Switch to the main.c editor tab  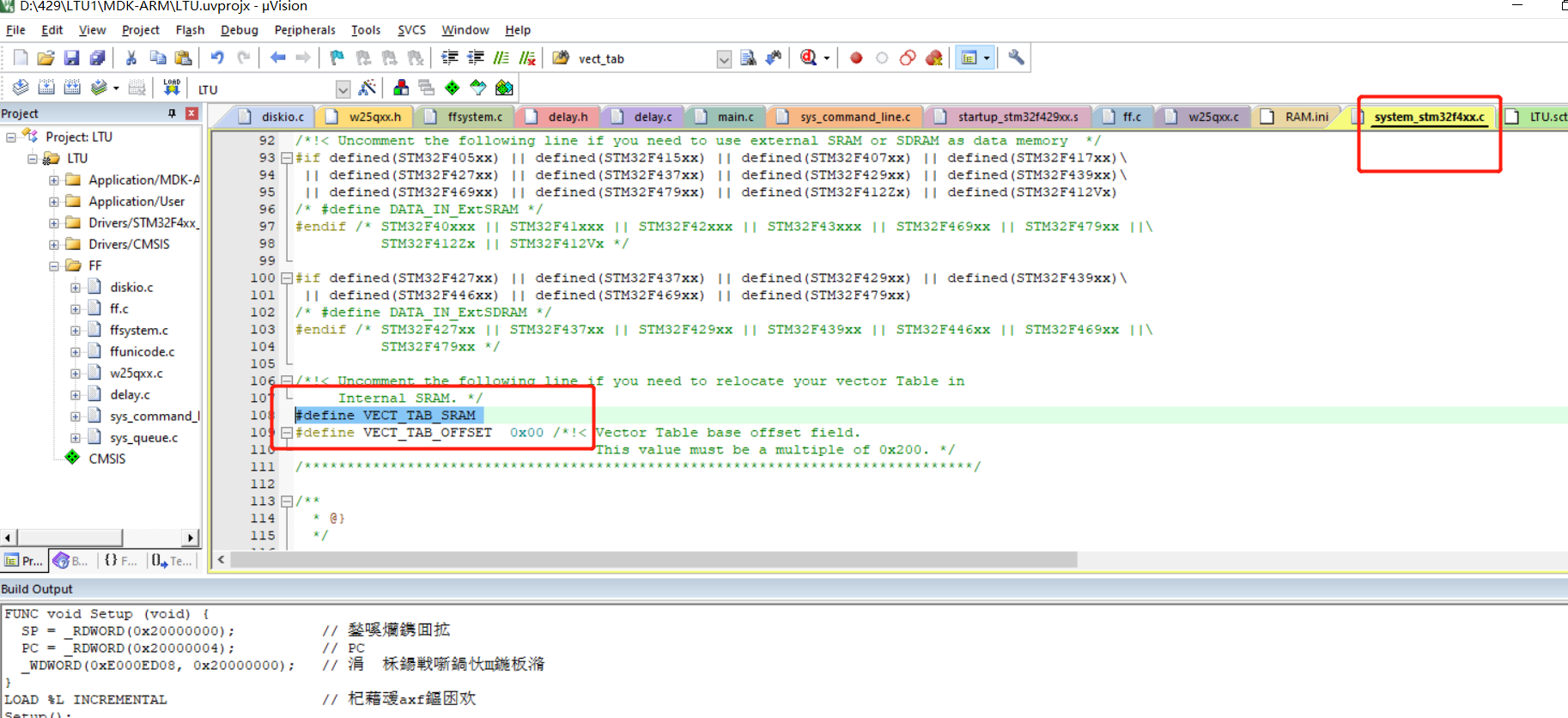pyautogui.click(x=727, y=117)
